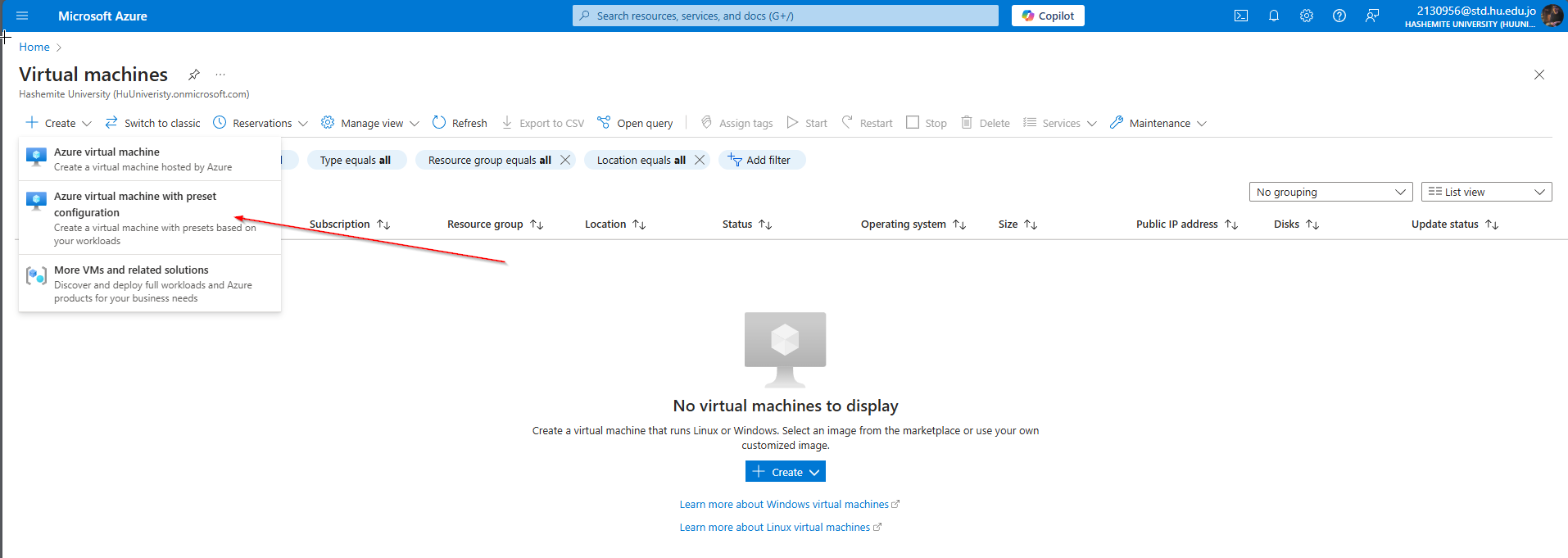The width and height of the screenshot is (1568, 558).
Task: Open the feedback icon in header
Action: (x=1372, y=16)
